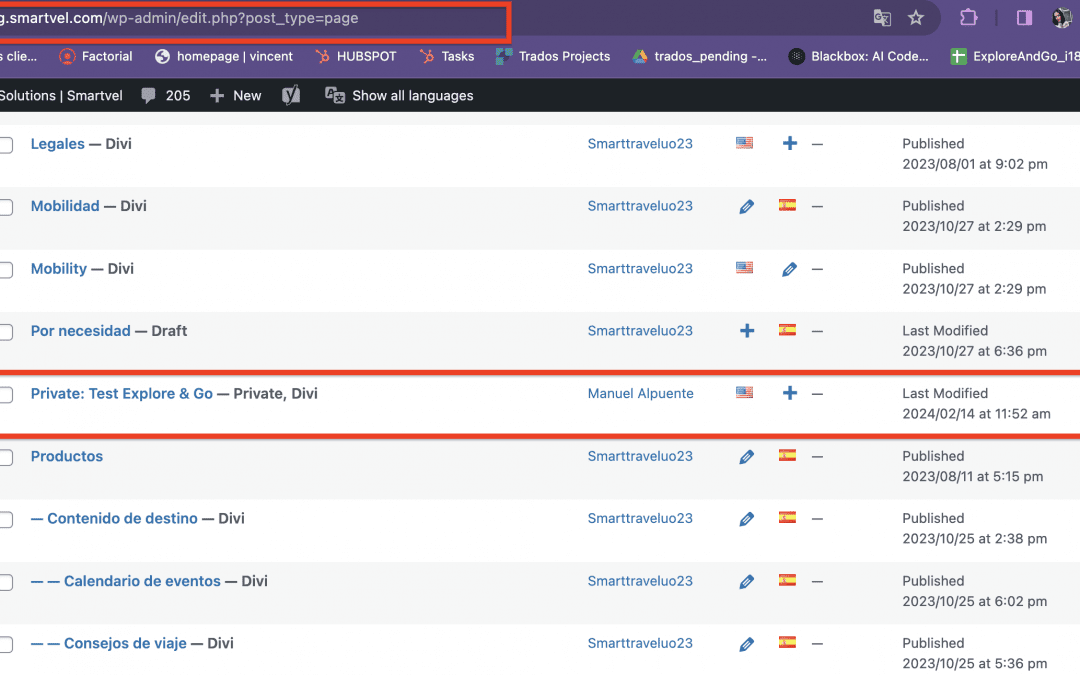The height and width of the screenshot is (675, 1080).
Task: Bookmark page with the star icon
Action: [x=915, y=18]
